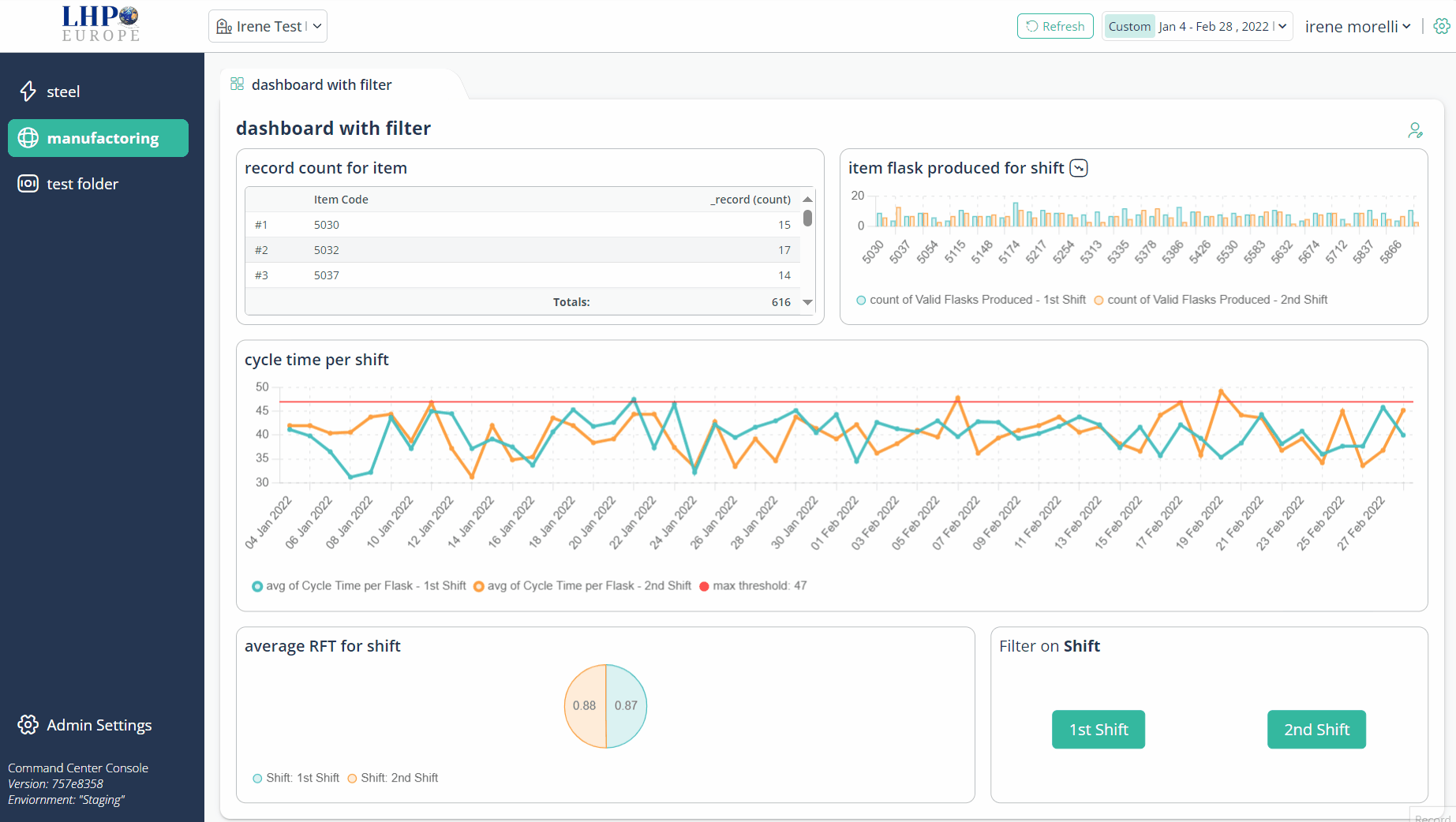Click the Admin Settings gear icon
Image resolution: width=1456 pixels, height=822 pixels.
tap(28, 725)
